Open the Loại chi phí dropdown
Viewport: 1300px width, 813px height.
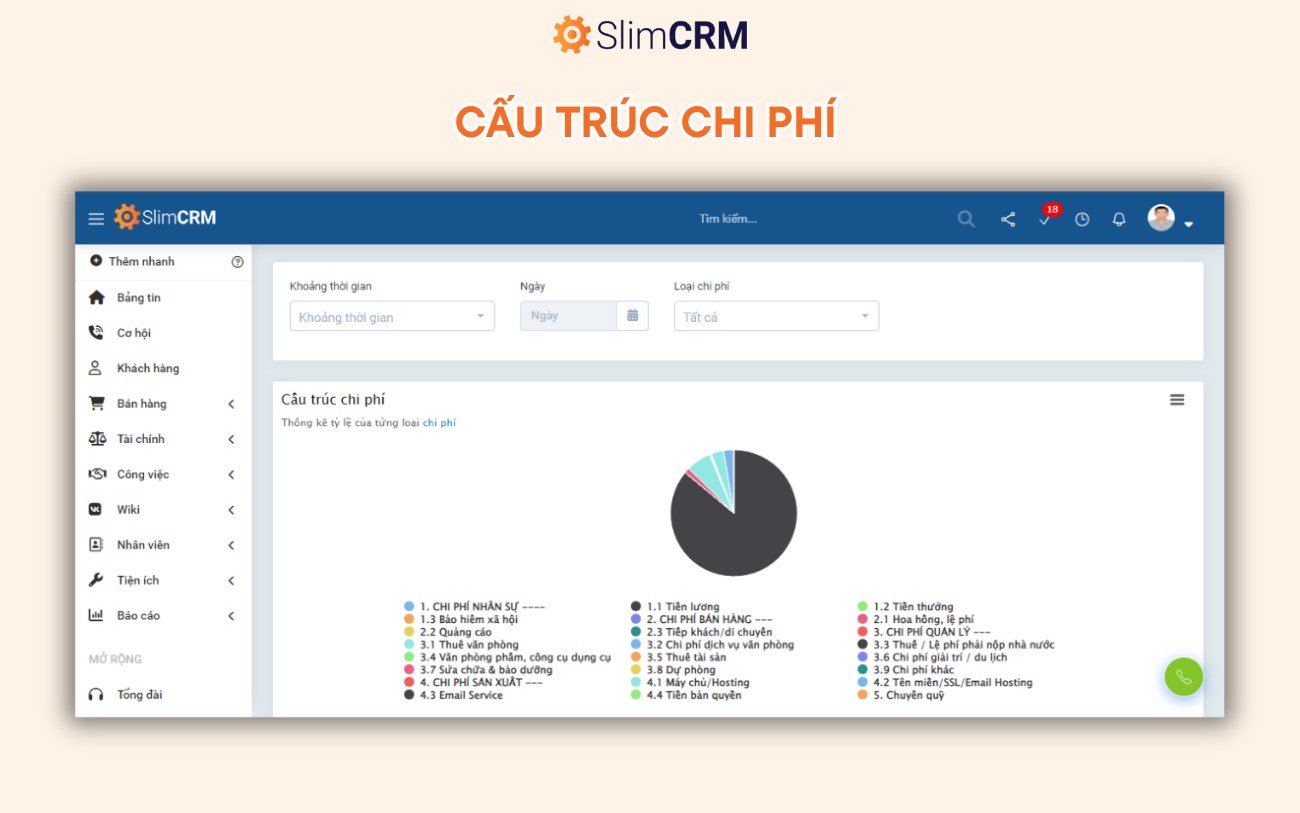[776, 317]
